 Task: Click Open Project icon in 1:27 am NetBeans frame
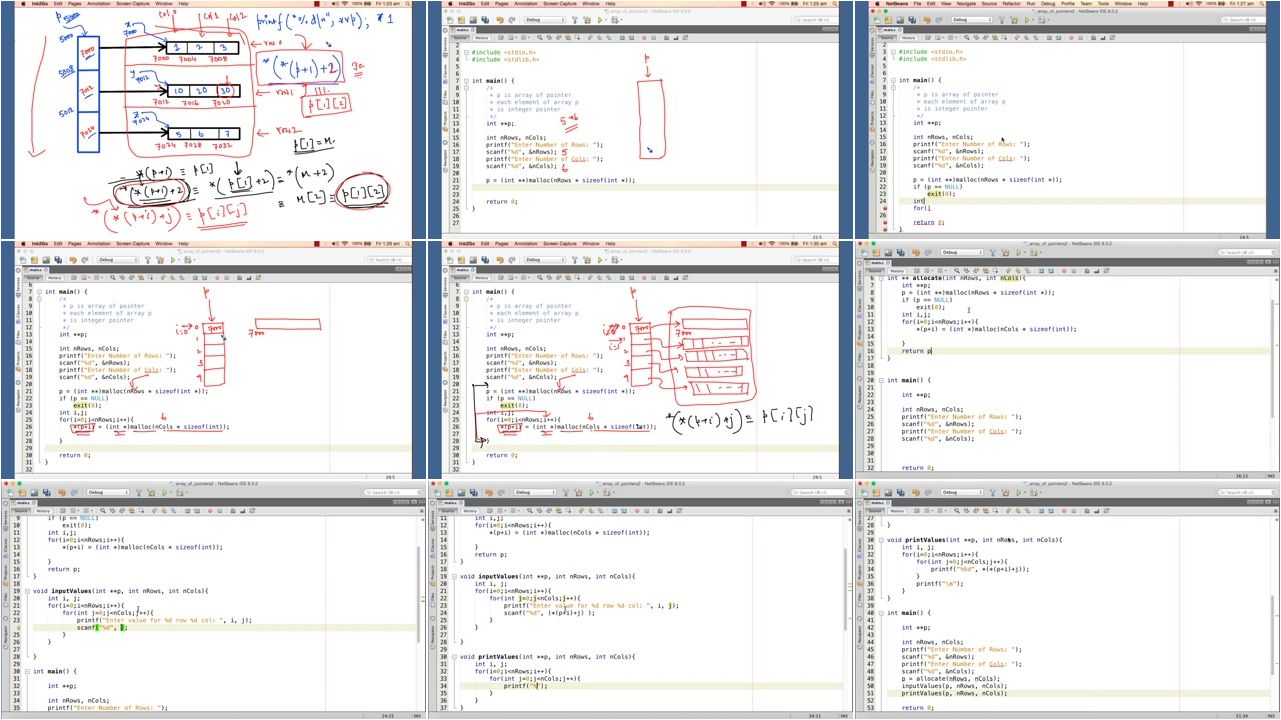point(900,20)
